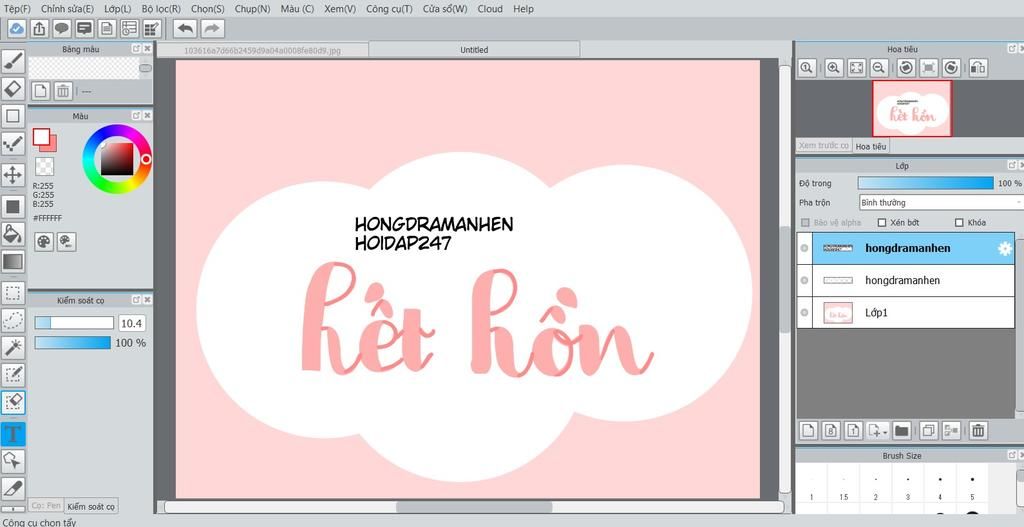Click the brush size slider in Kiểm soát cọ
The height and width of the screenshot is (527, 1024).
tap(74, 323)
